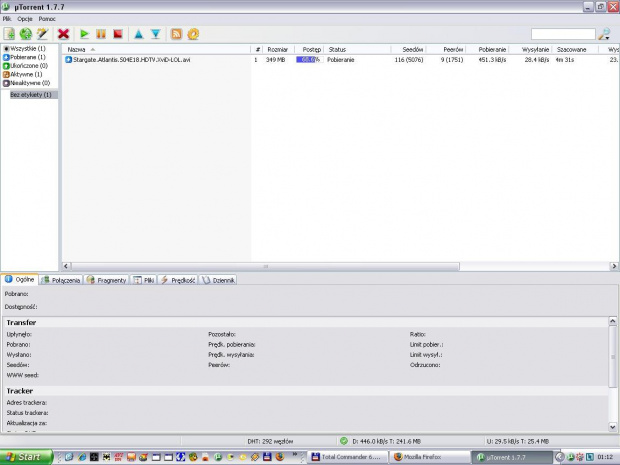Sort by the Wysyłanie column header
This screenshot has width=620, height=465.
[x=531, y=49]
